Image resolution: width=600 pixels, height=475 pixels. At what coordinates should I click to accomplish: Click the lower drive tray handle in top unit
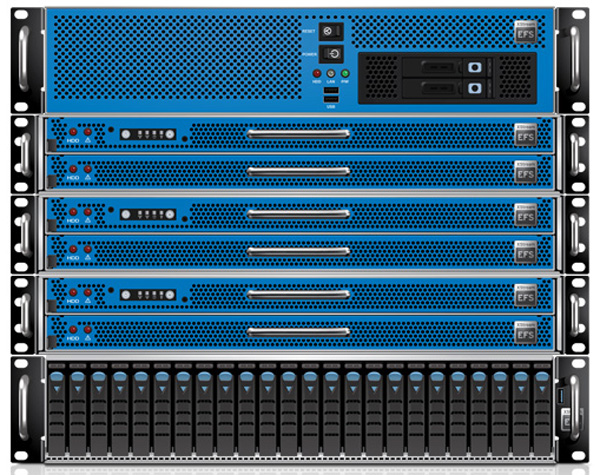pos(439,88)
